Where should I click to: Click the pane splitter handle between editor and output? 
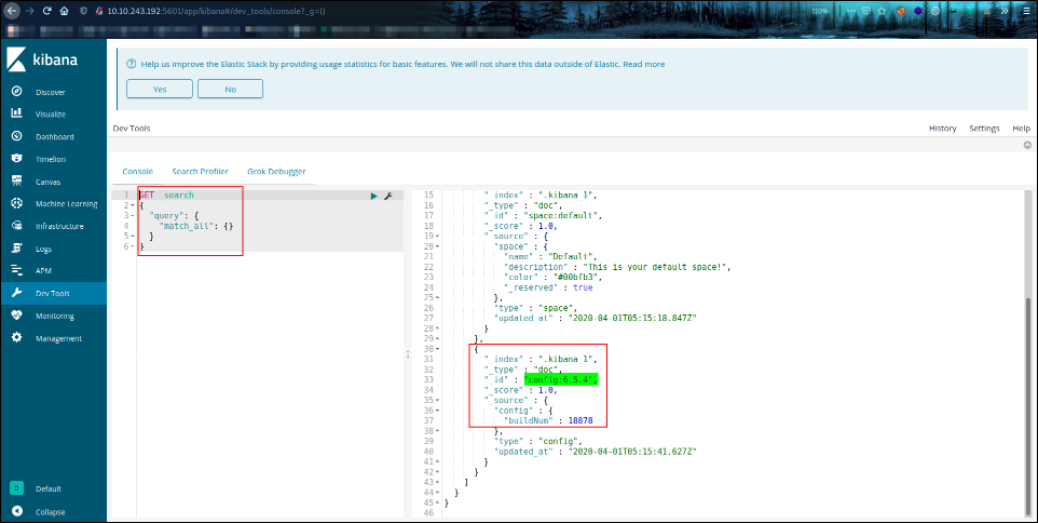[x=407, y=355]
